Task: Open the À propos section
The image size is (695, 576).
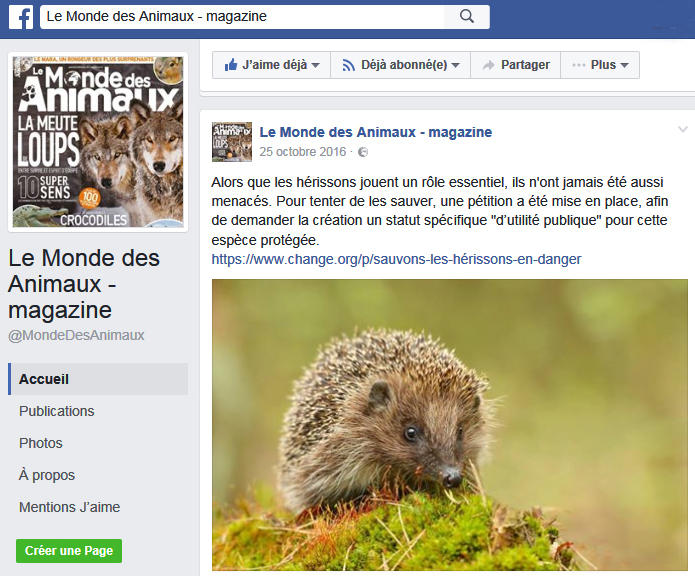Action: pos(47,475)
